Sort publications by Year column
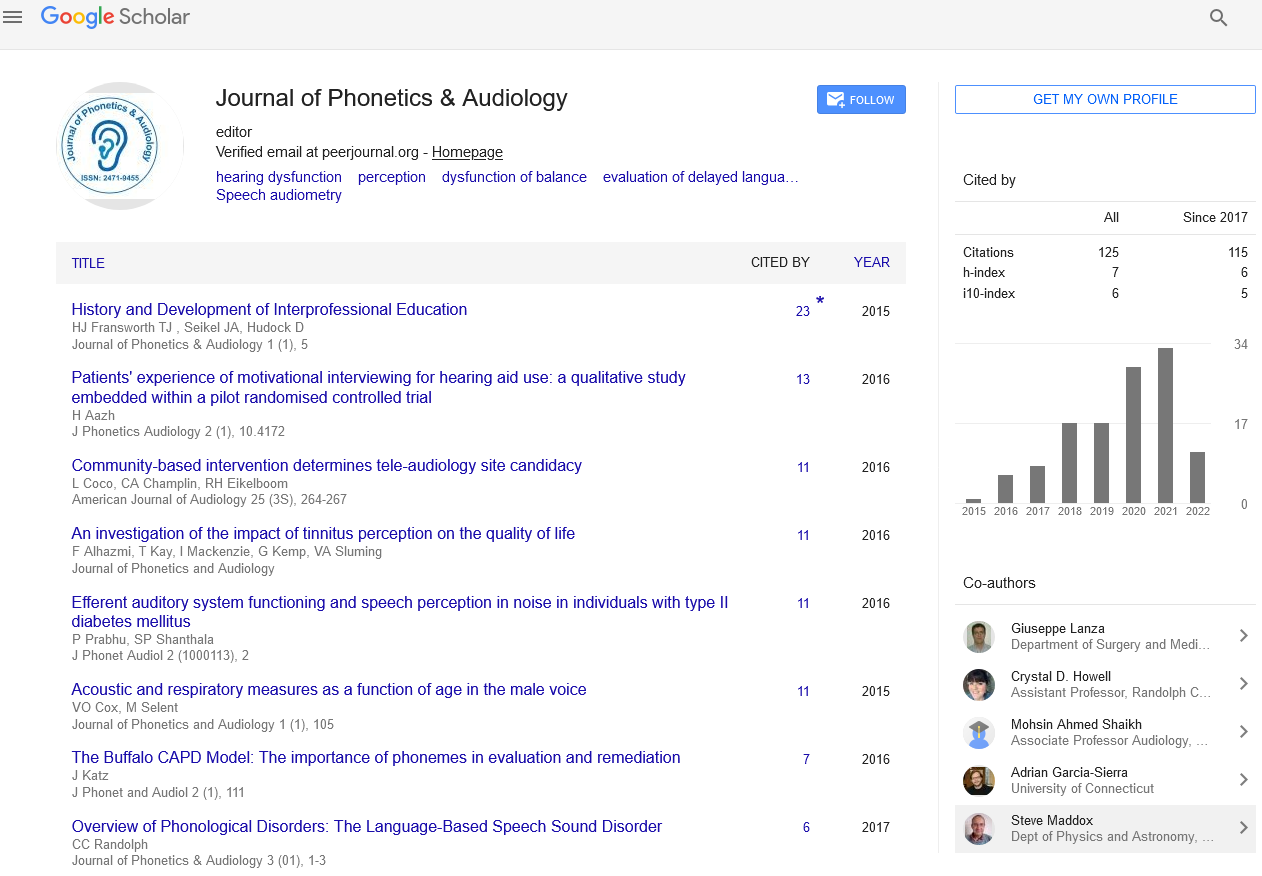Screen dimensions: 1262x876 pos(871,262)
